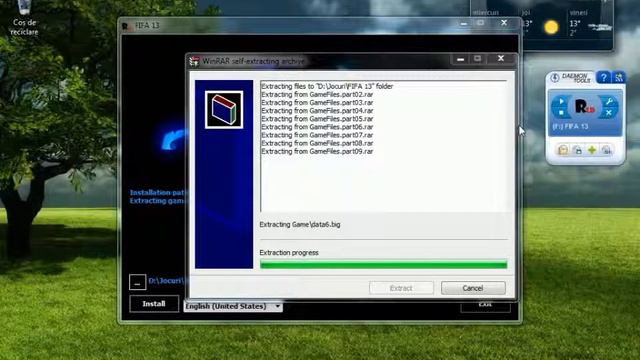This screenshot has width=640, height=360.
Task: Click log line 'Extracting from GameFiles.part04.rar'
Action: (317, 111)
